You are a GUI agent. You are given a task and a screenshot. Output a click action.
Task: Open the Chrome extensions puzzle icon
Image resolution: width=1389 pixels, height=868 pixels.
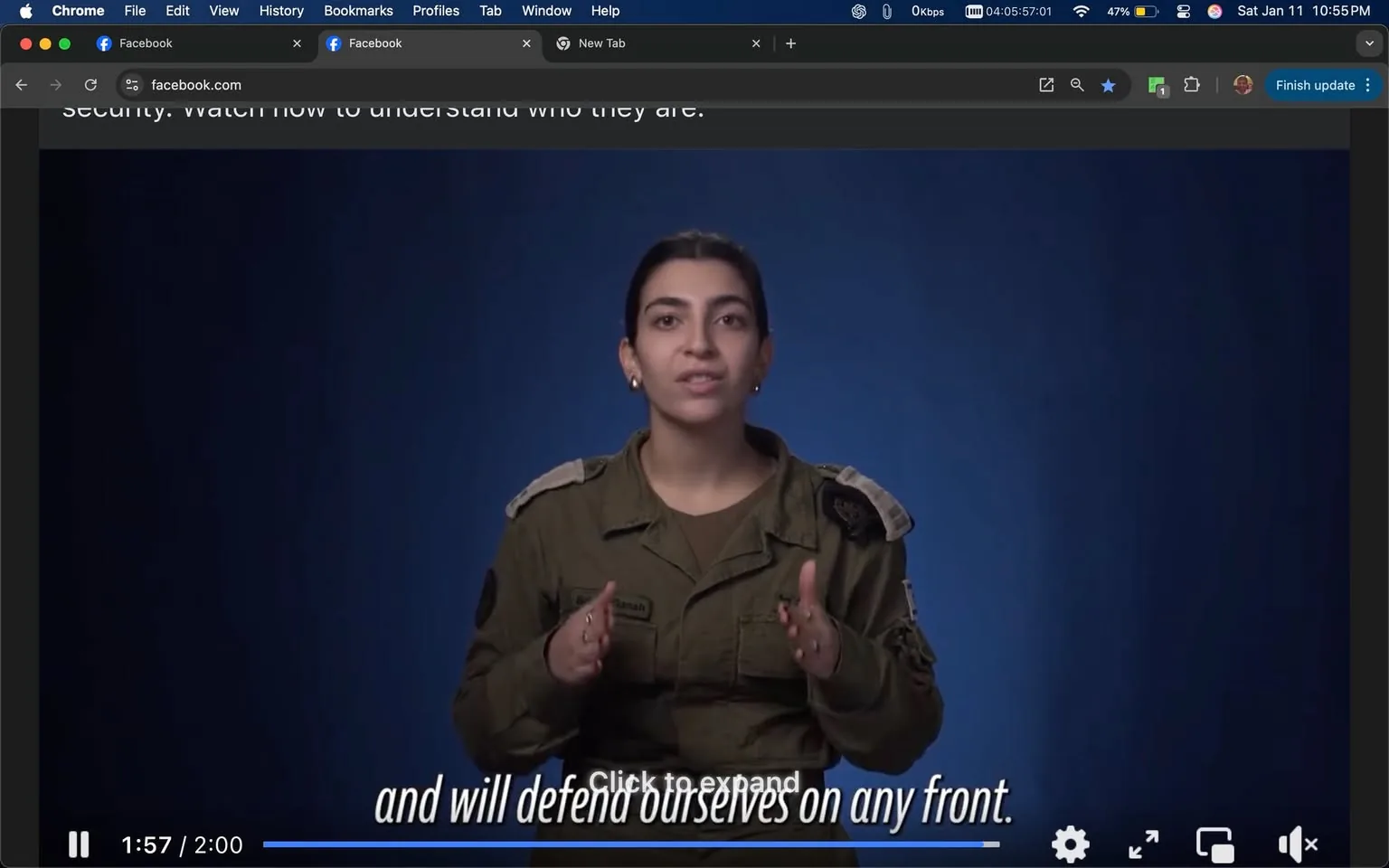[x=1191, y=84]
